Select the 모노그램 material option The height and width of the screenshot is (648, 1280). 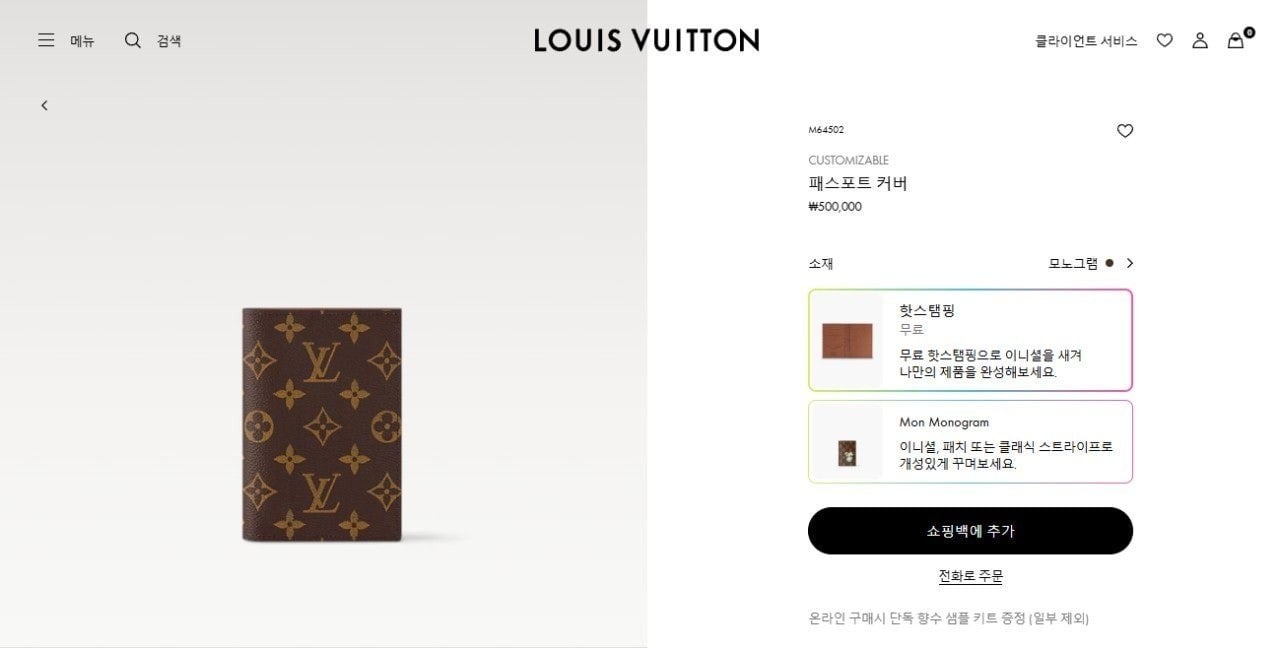point(1073,263)
